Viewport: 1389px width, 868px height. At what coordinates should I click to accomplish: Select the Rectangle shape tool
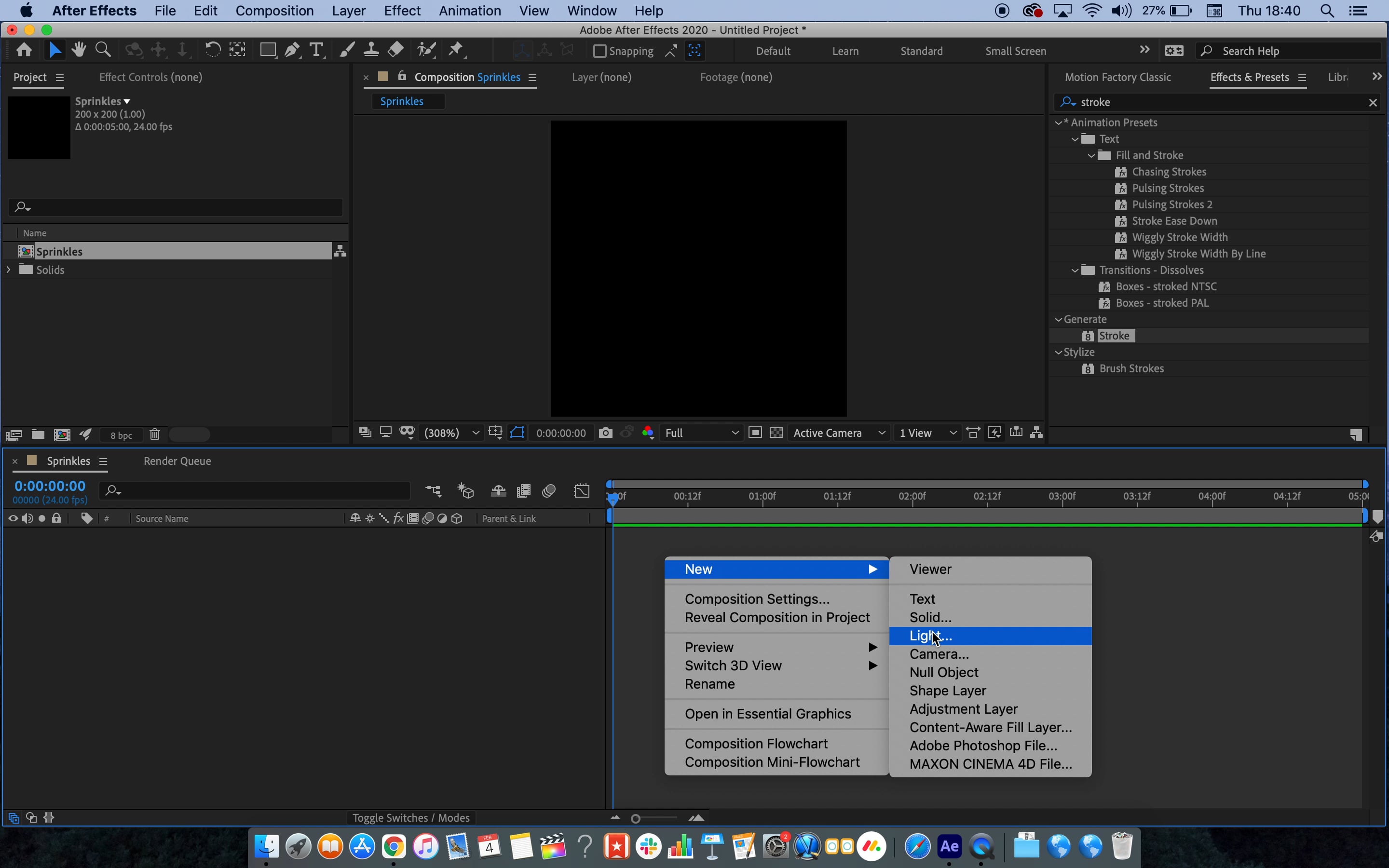(268, 51)
